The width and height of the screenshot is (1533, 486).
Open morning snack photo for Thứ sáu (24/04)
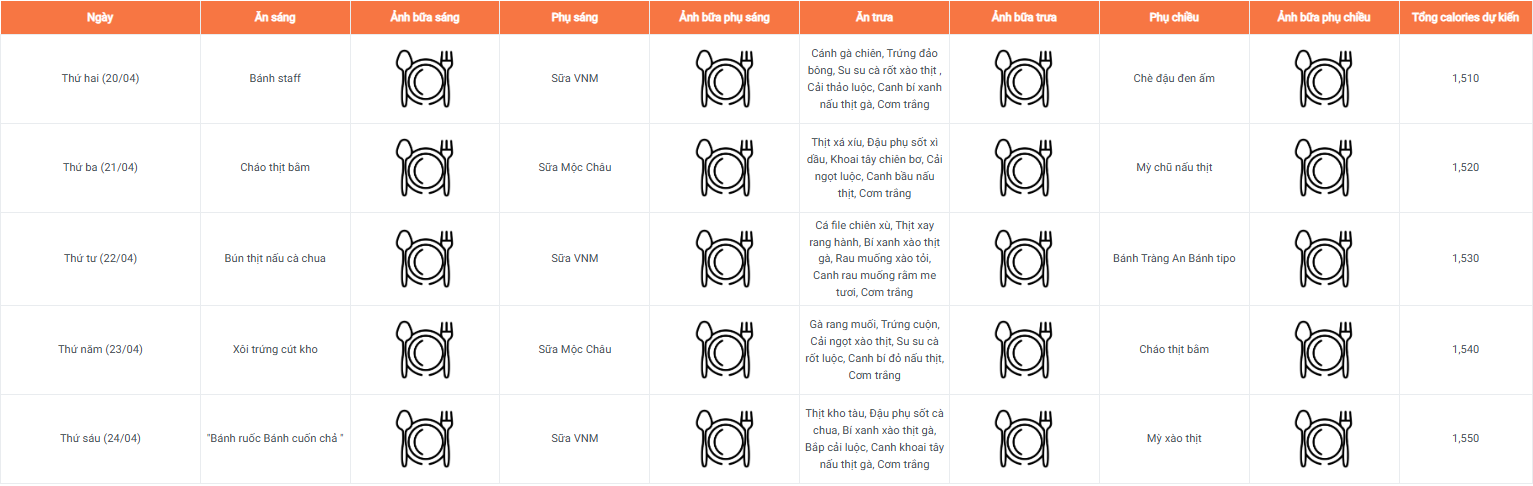[x=724, y=438]
